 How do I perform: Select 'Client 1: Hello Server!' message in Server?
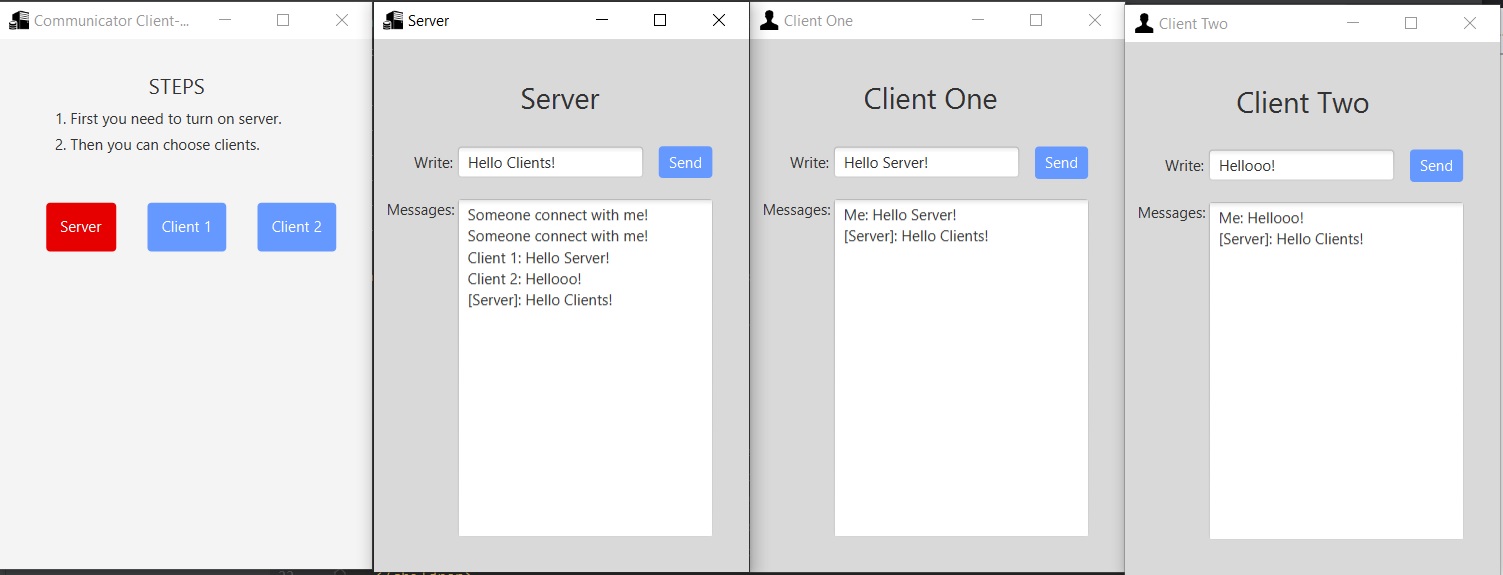(x=538, y=258)
